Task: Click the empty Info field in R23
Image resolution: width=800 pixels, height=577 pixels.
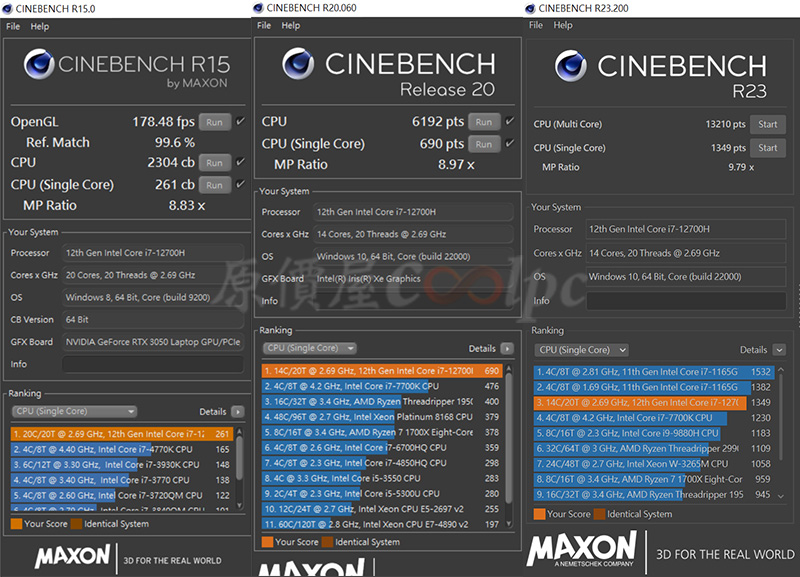Action: (x=686, y=300)
